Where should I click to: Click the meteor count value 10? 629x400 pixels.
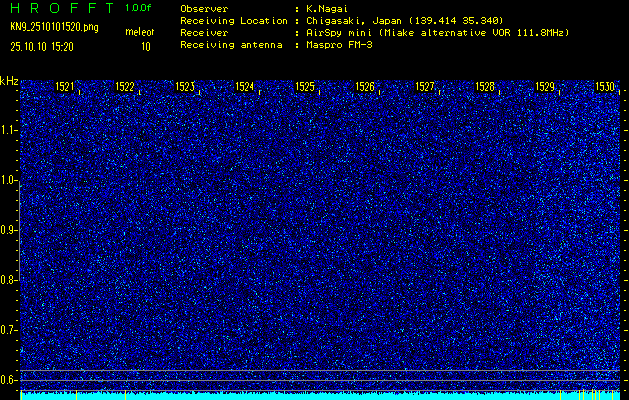tap(146, 46)
